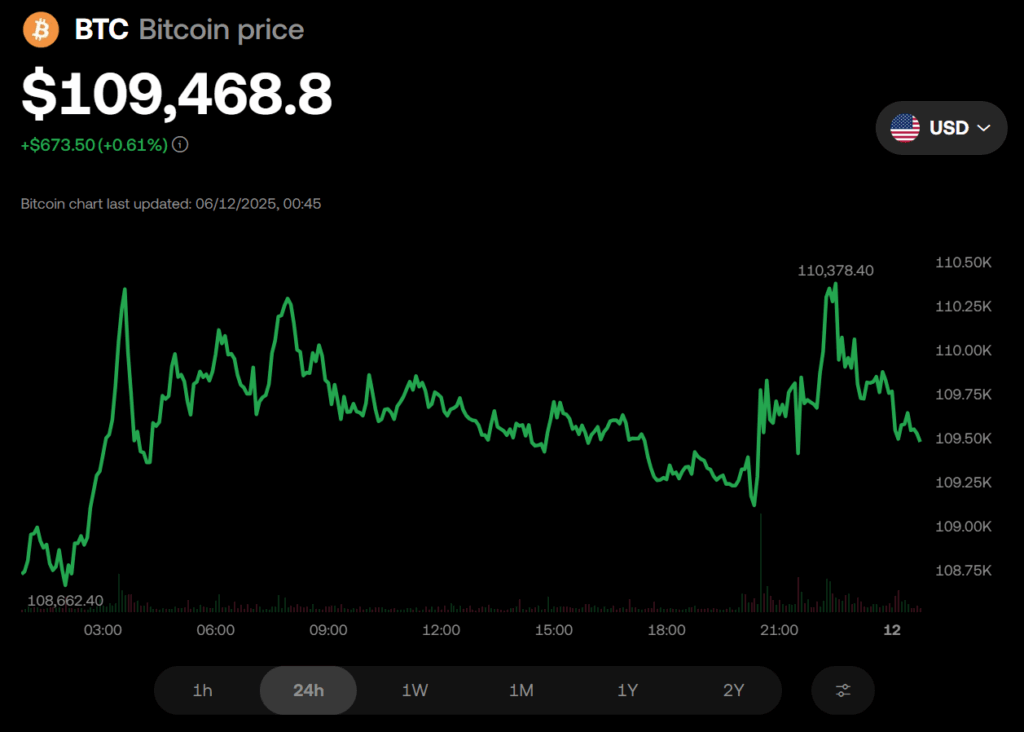This screenshot has width=1024, height=732.
Task: Click the 109.75K y-axis label
Action: coord(963,394)
